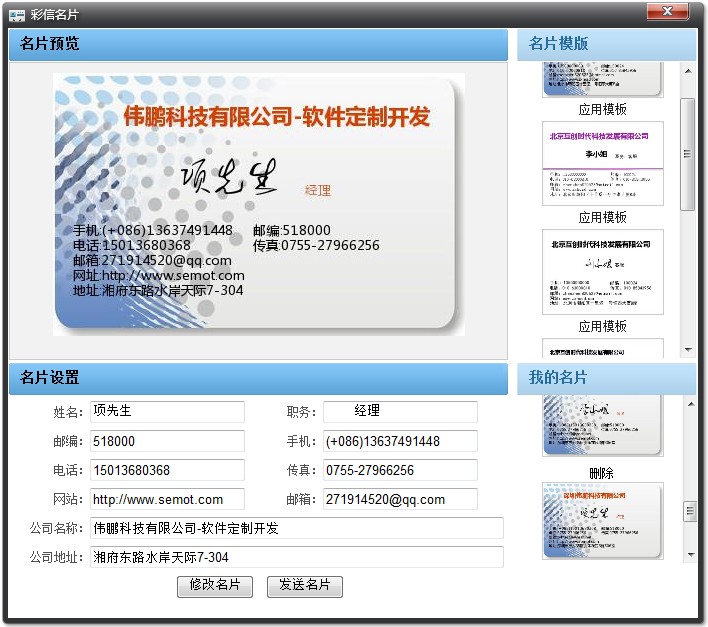Viewport: 708px width, 627px height.
Task: Click the up arrow of the 名片模版 scrollbar
Action: pos(688,71)
